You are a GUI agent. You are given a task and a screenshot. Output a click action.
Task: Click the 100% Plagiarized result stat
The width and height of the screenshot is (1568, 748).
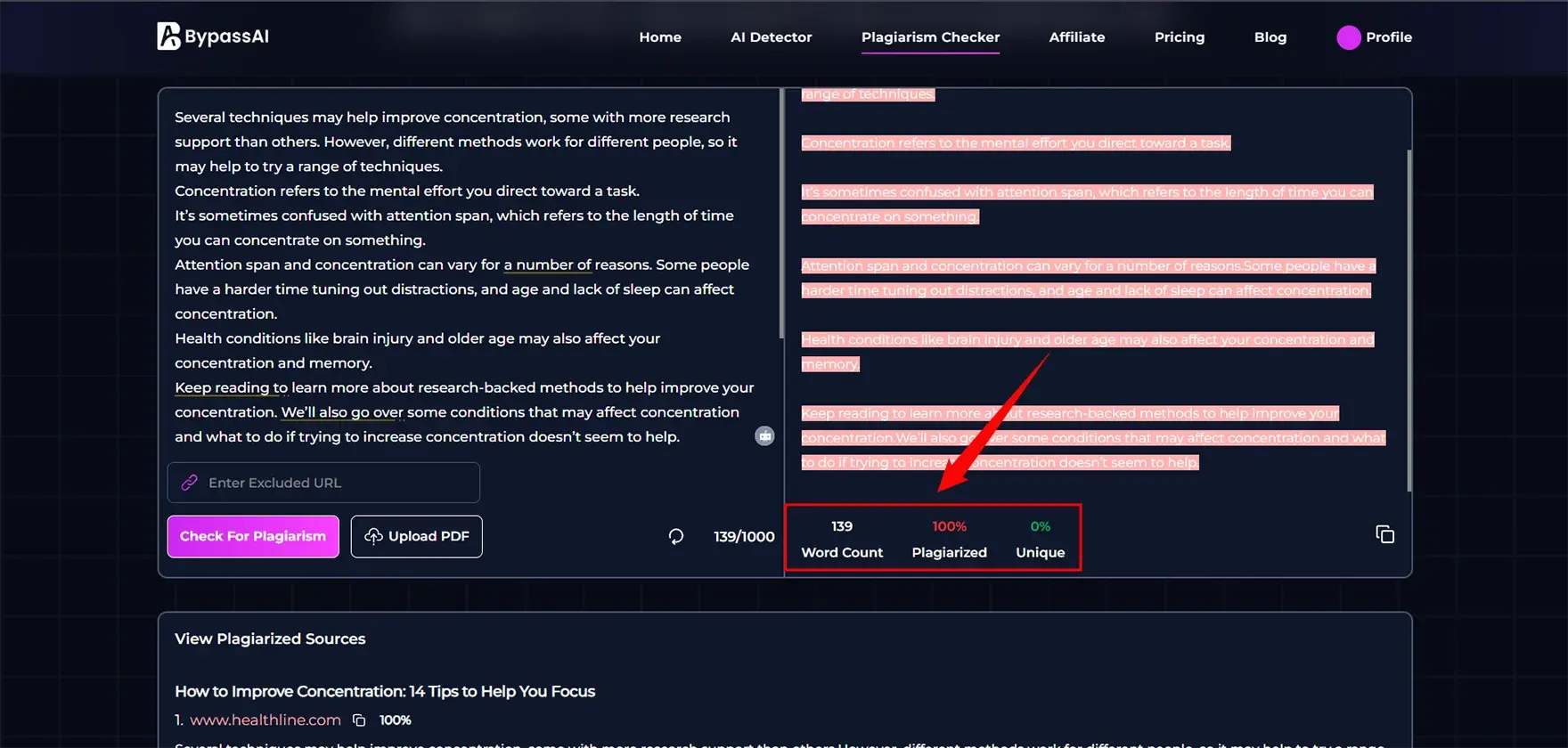tap(949, 539)
